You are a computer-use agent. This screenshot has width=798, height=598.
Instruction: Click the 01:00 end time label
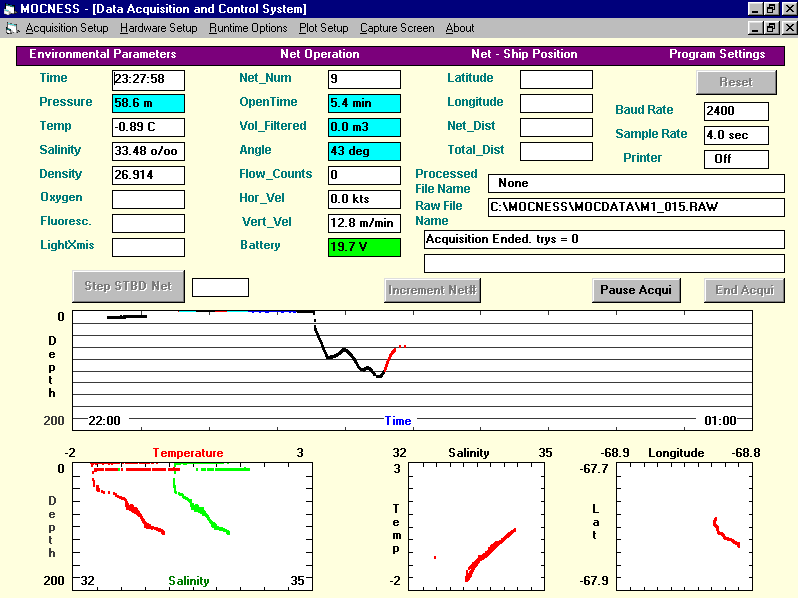[x=720, y=421]
